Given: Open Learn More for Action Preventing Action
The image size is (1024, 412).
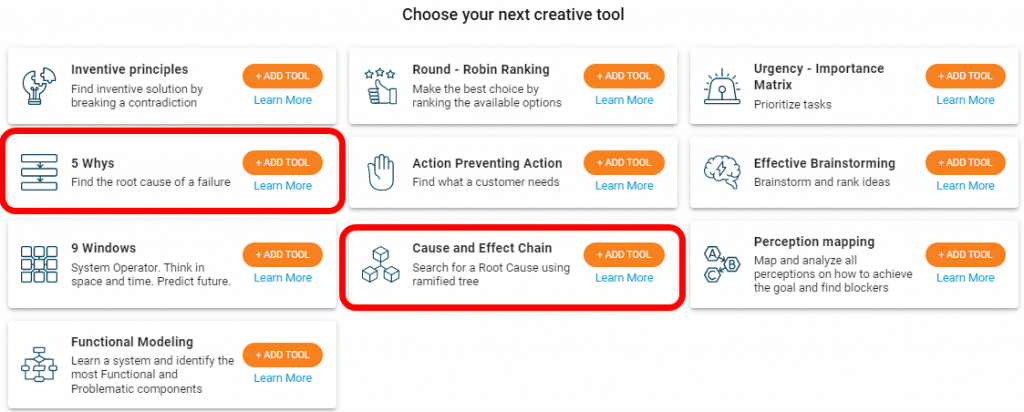Looking at the screenshot, I should [x=624, y=185].
